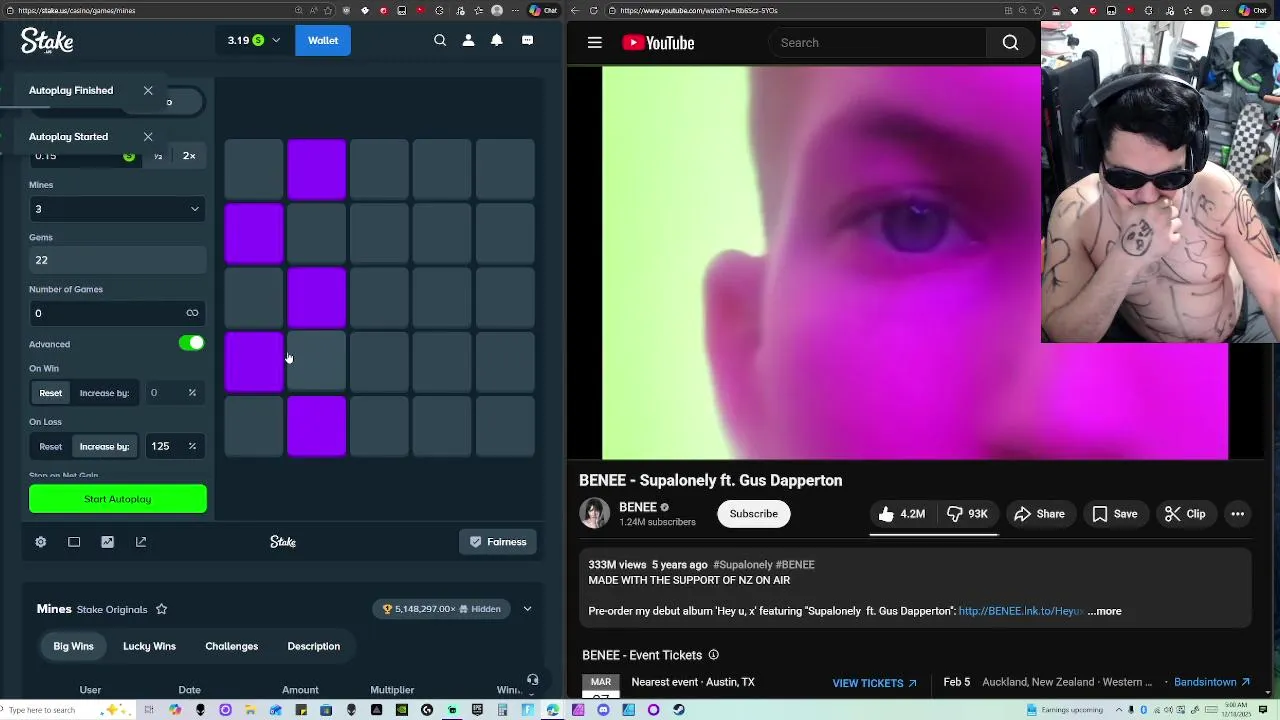
Task: Open live stats chart icon
Action: click(107, 542)
